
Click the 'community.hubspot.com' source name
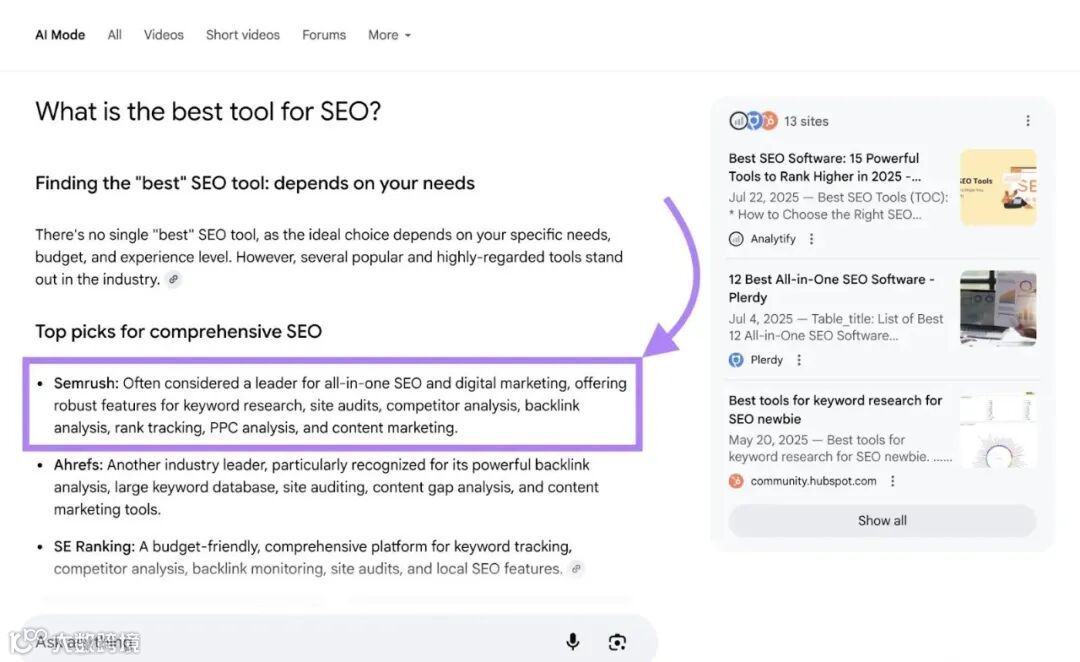pyautogui.click(x=813, y=481)
